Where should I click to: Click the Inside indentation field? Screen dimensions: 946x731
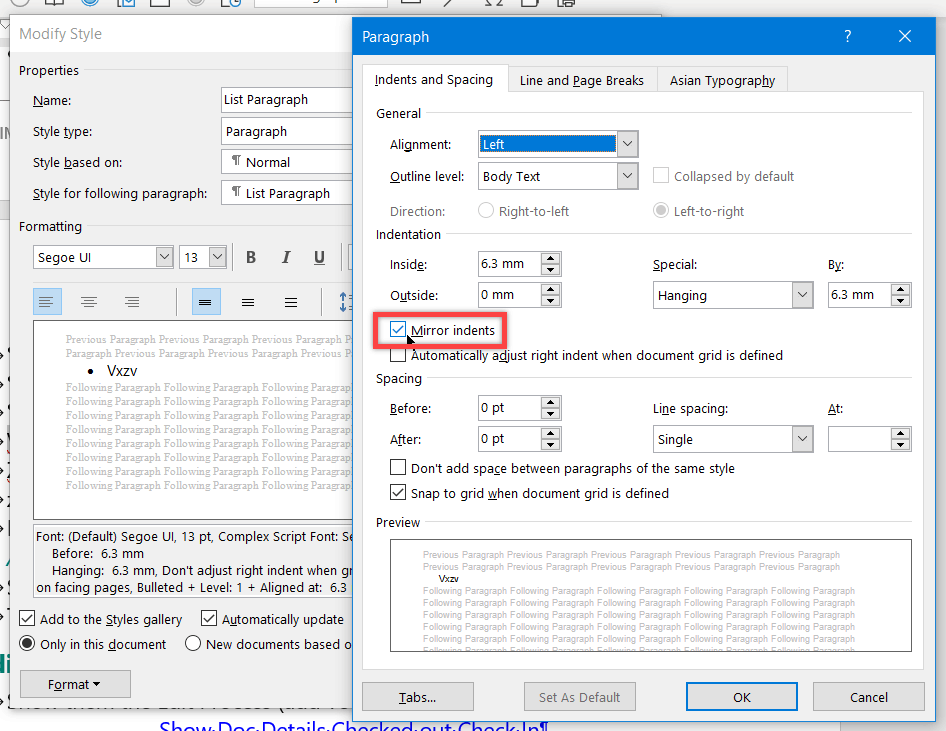509,264
